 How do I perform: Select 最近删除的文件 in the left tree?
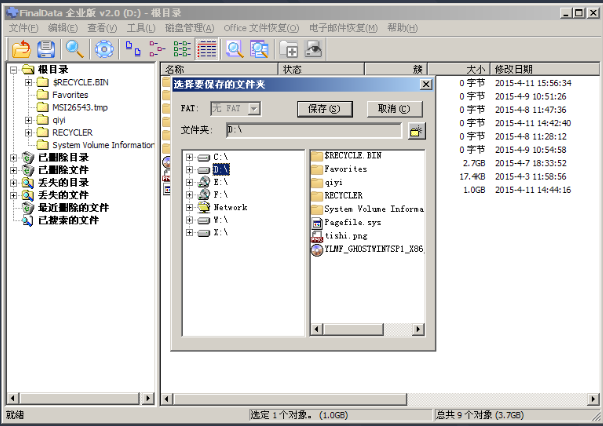(73, 208)
